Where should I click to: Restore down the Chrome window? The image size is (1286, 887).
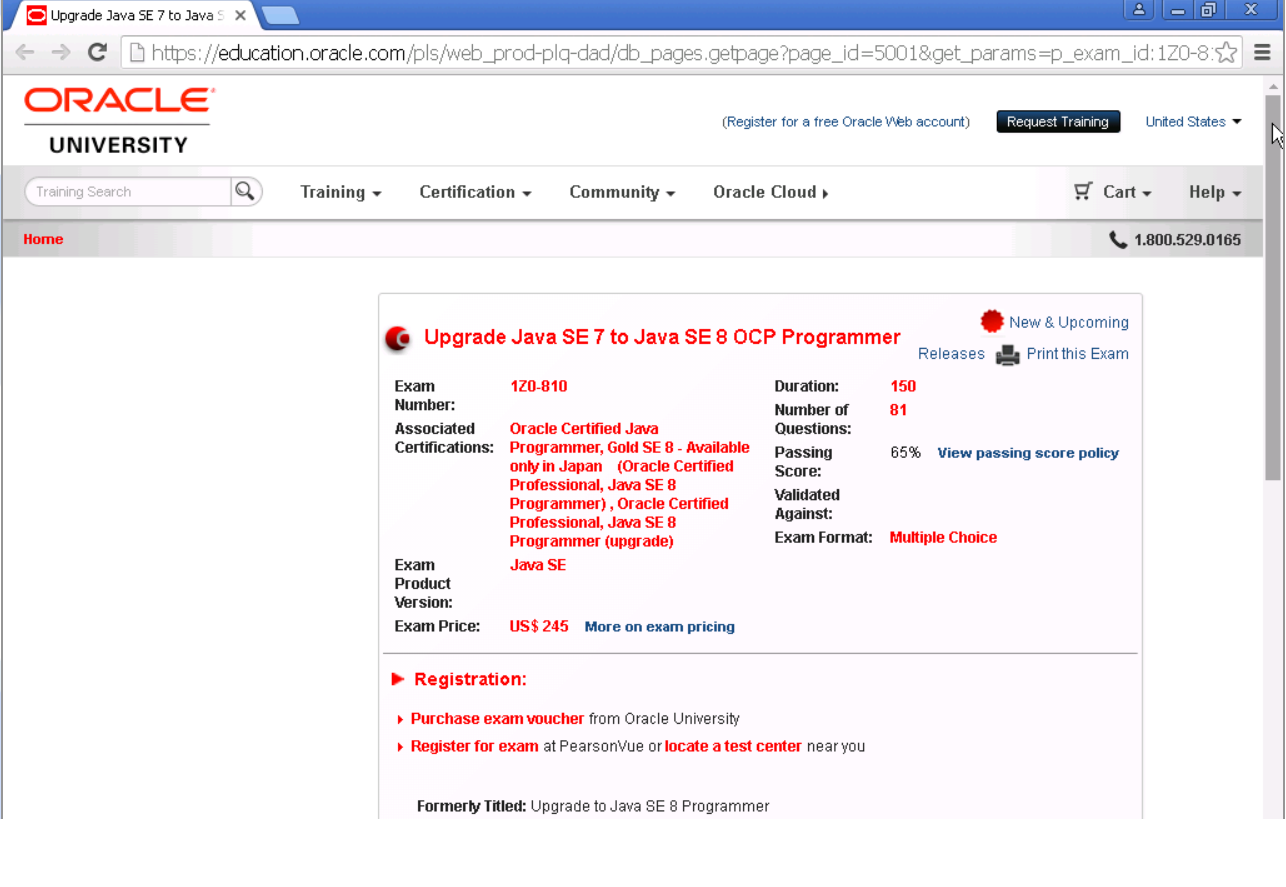tap(1207, 10)
